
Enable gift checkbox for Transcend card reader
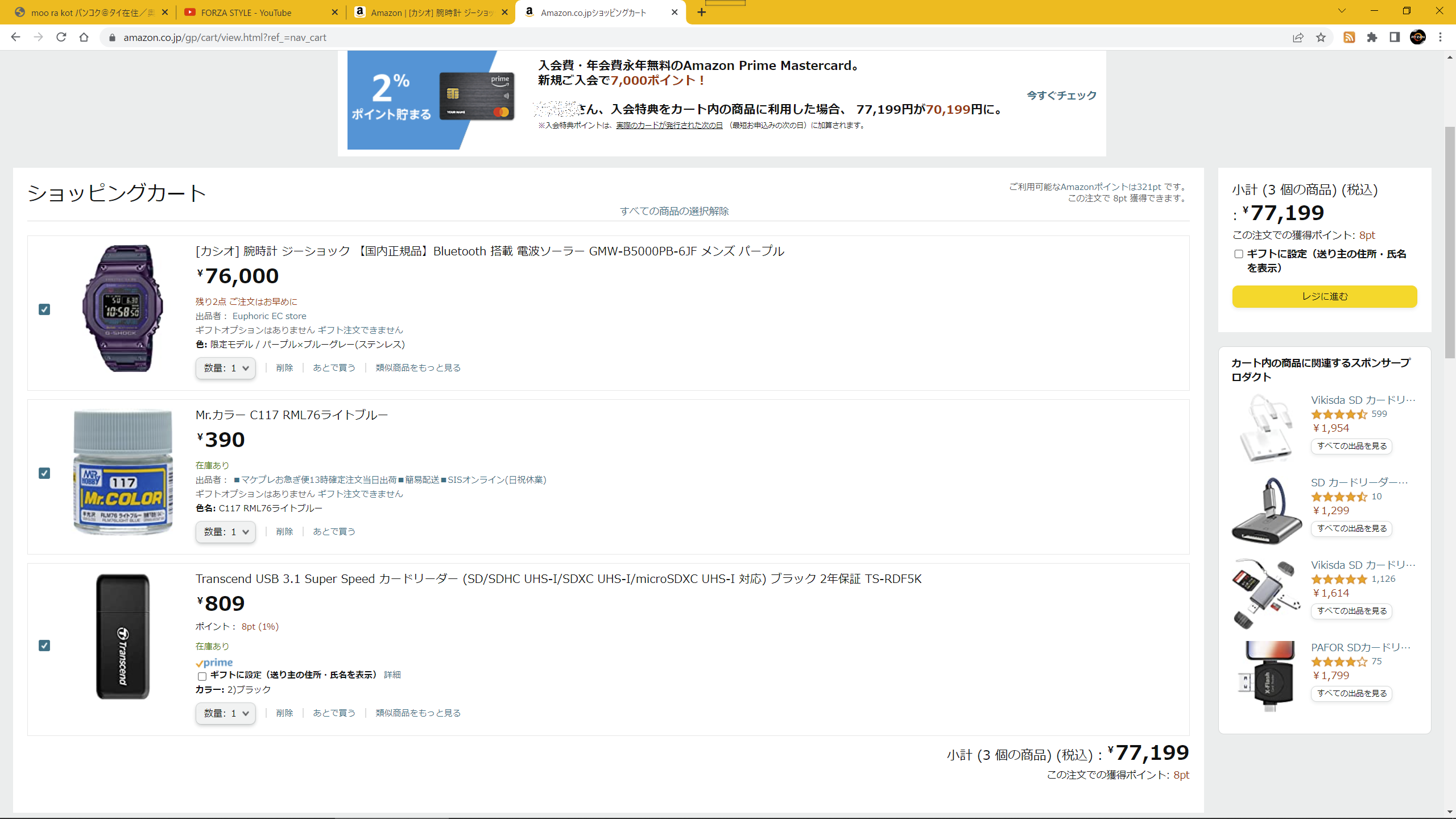click(x=202, y=676)
